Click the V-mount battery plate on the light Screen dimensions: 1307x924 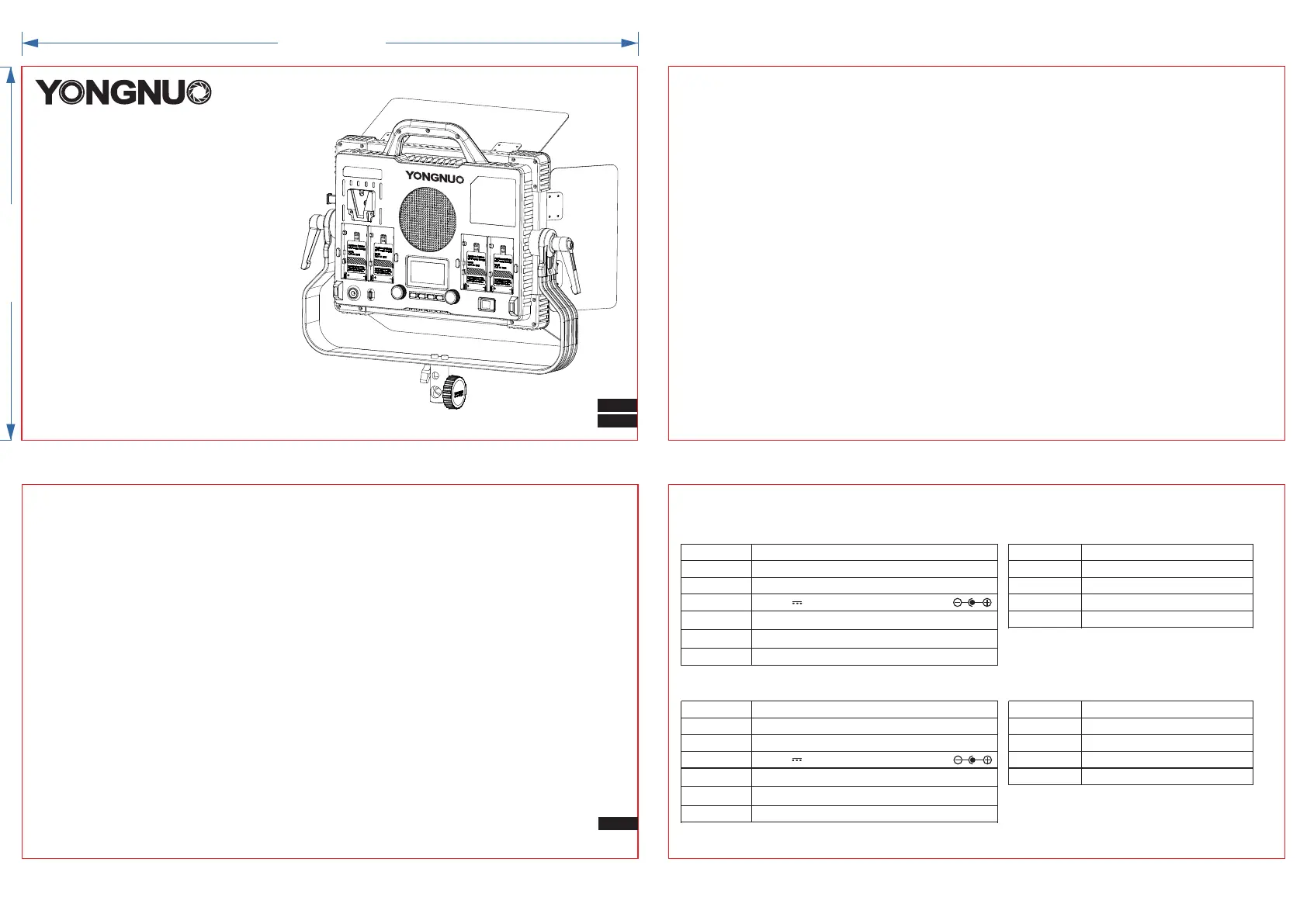359,202
